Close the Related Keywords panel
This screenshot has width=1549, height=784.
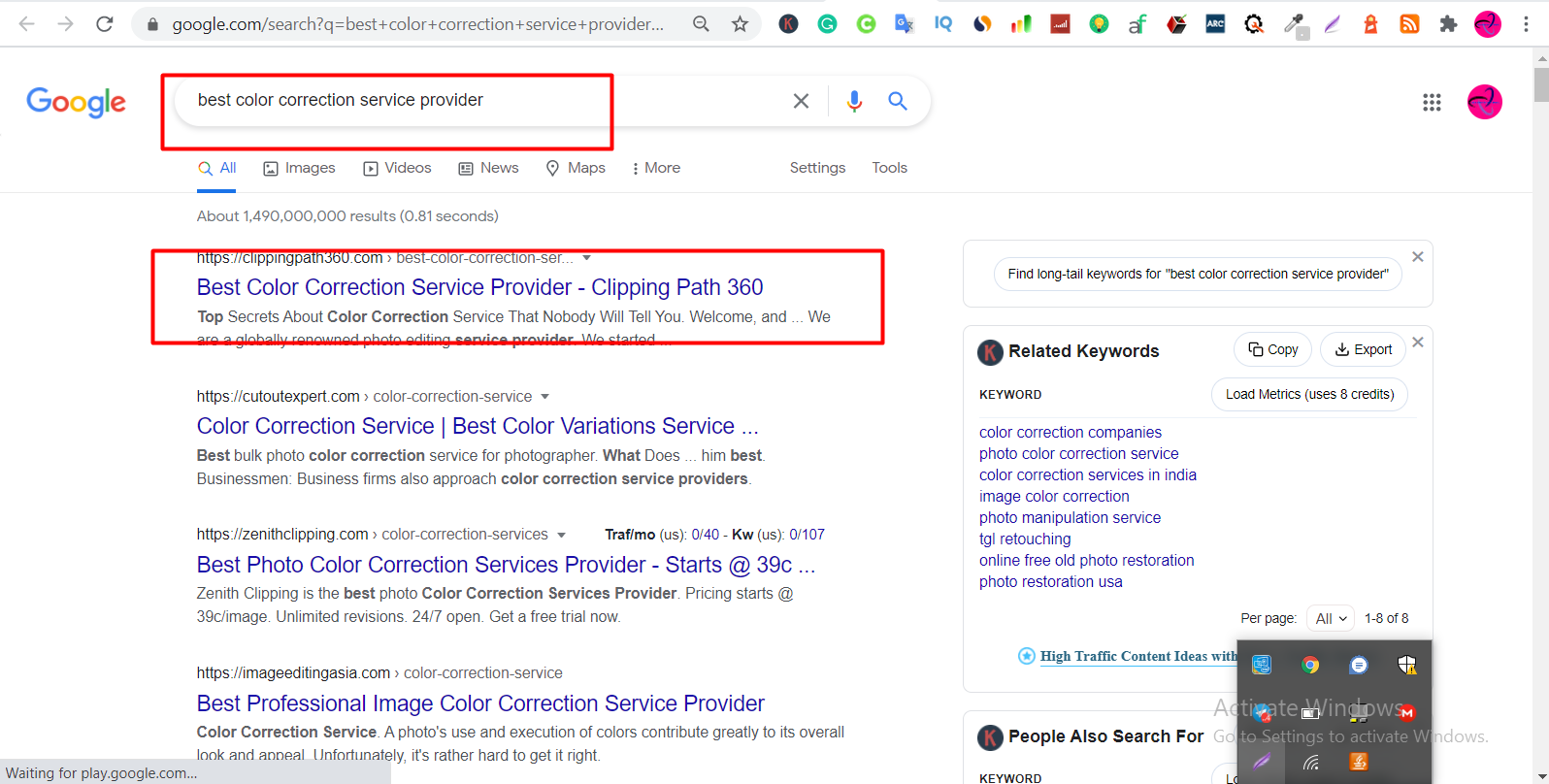(x=1418, y=343)
